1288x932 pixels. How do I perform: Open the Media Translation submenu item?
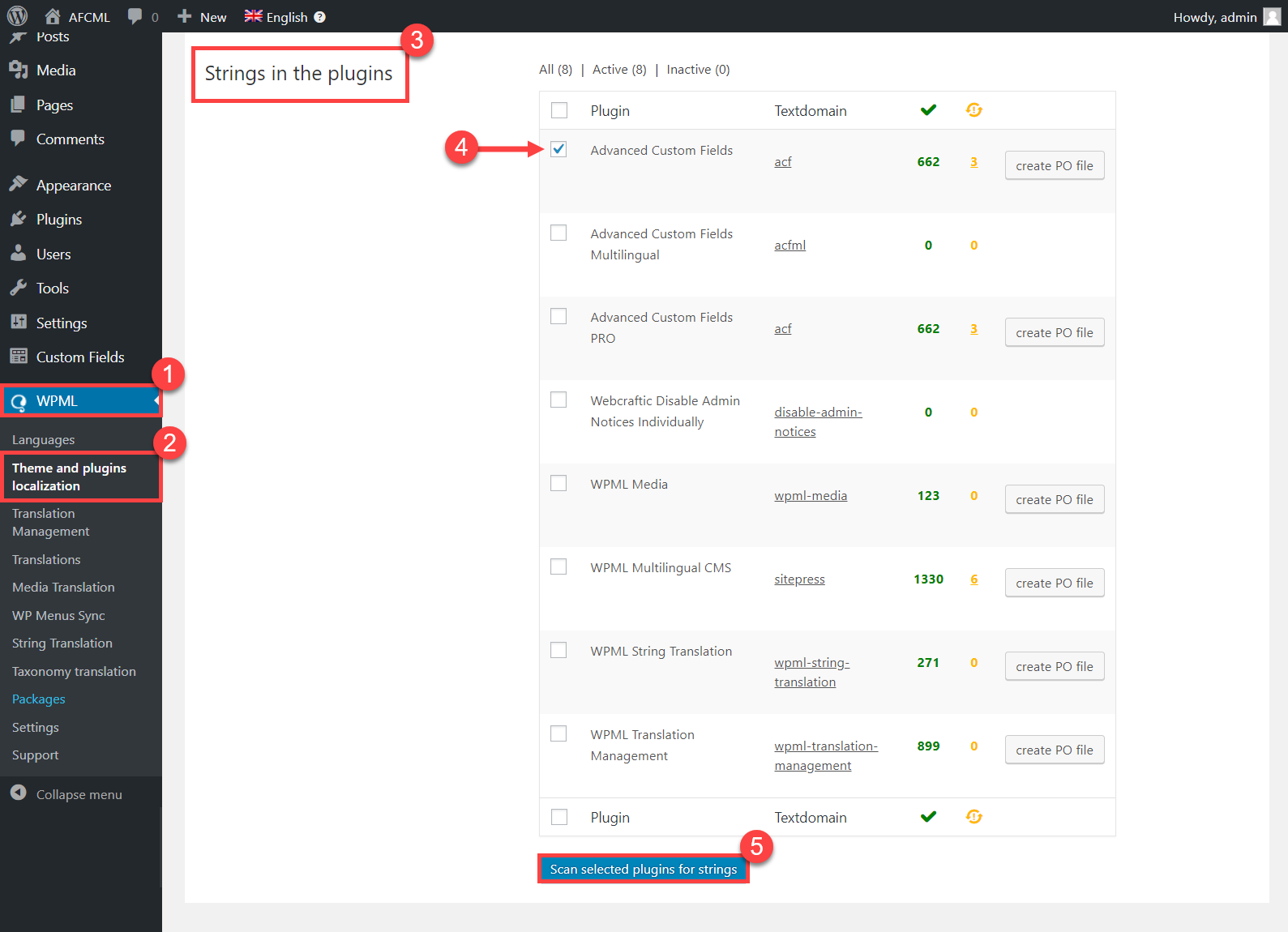63,587
